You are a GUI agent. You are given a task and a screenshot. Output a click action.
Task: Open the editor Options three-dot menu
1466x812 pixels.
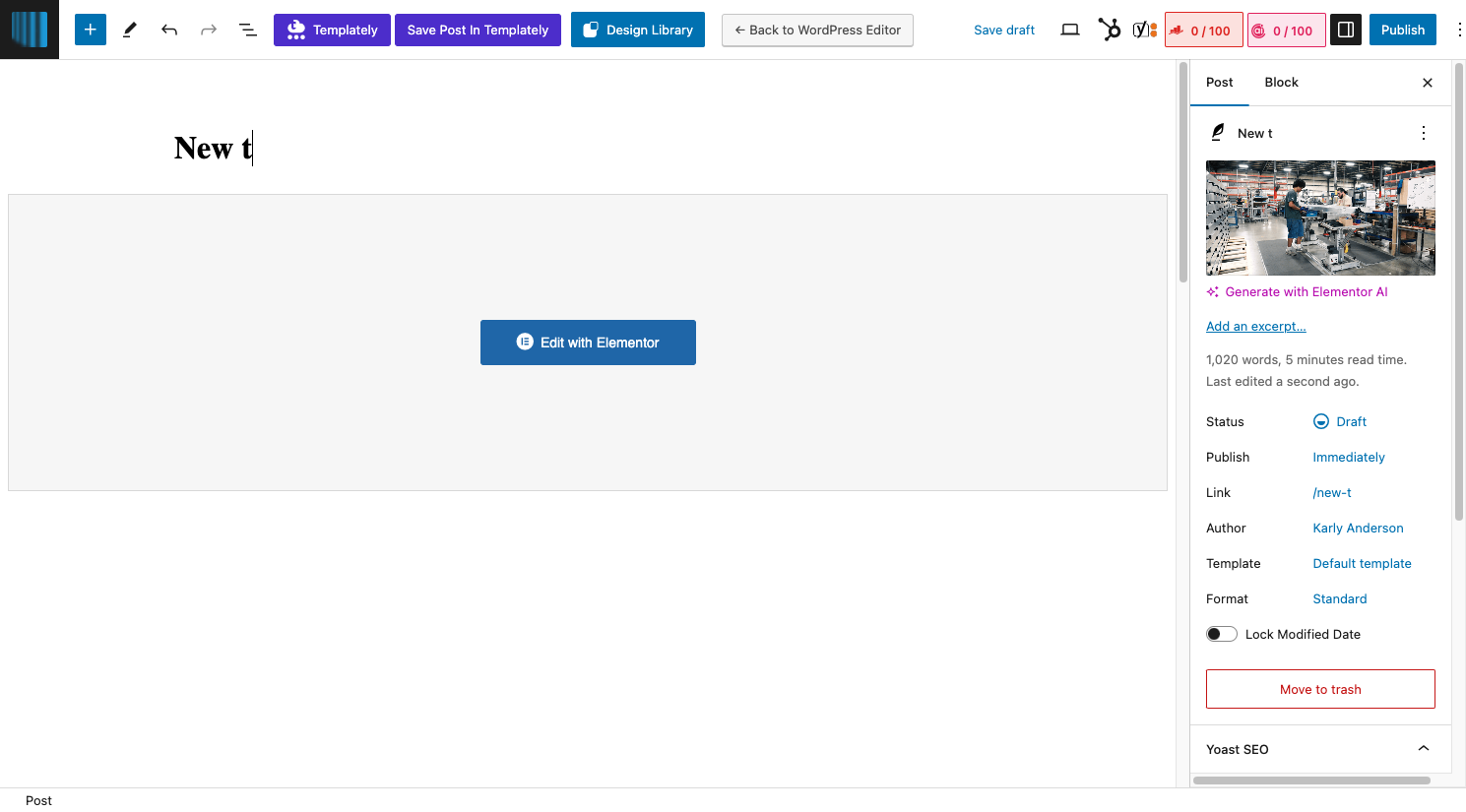point(1459,30)
